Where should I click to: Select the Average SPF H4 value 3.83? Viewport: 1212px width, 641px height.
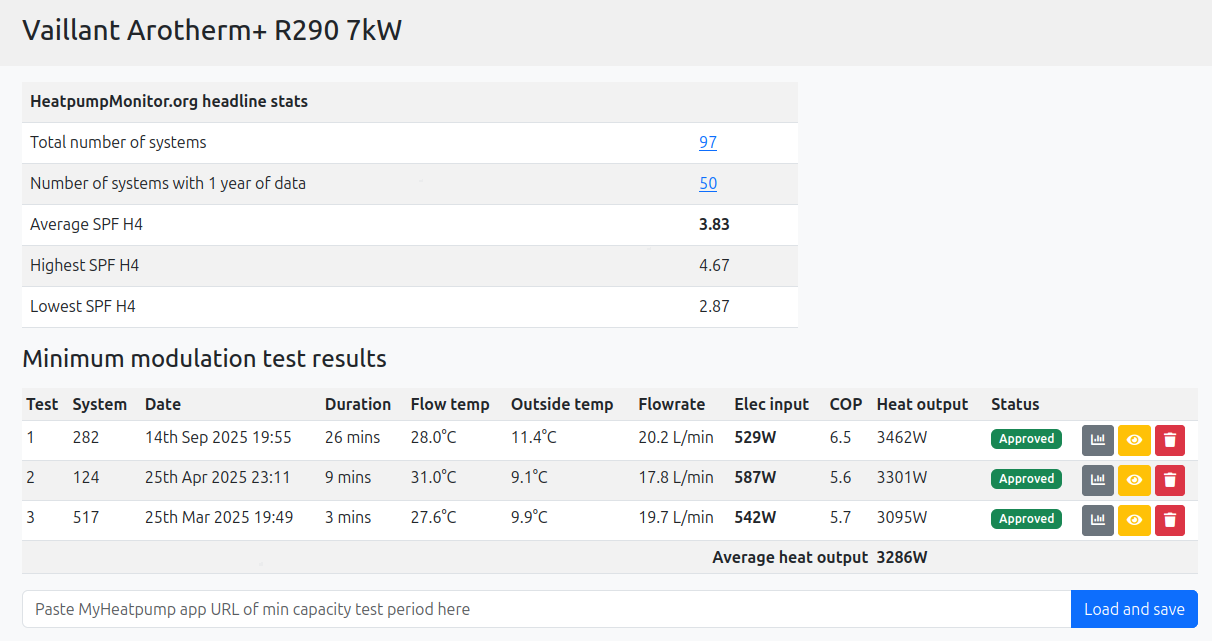714,225
